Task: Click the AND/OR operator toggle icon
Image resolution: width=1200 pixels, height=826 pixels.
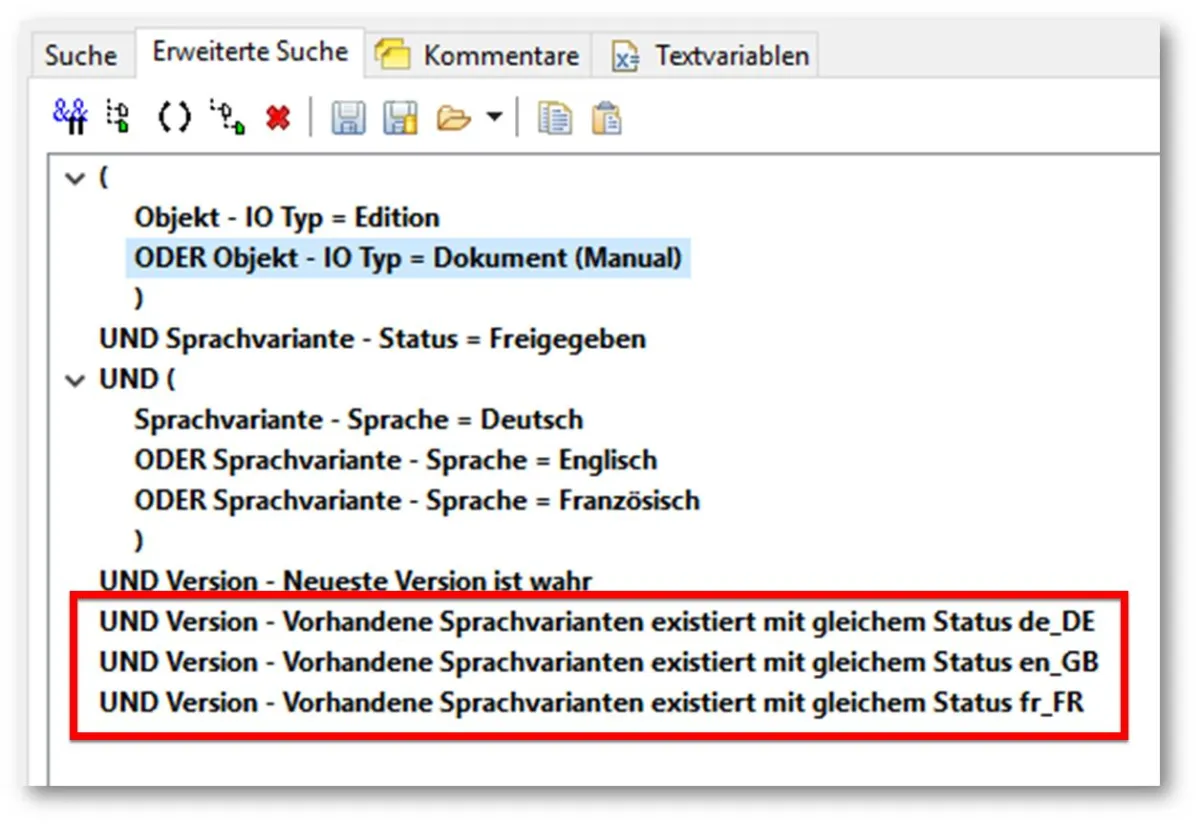Action: coord(70,117)
